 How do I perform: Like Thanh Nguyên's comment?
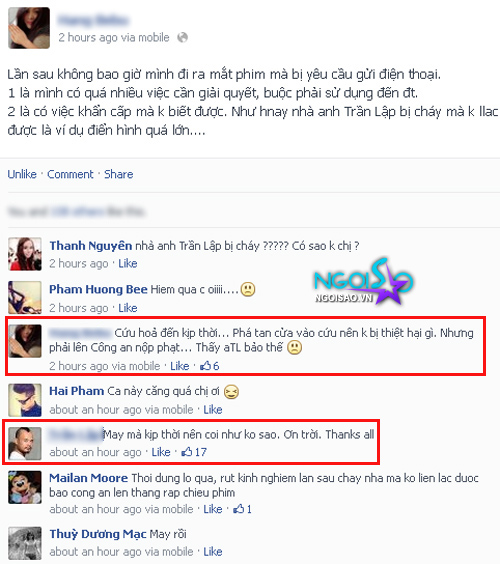[128, 263]
